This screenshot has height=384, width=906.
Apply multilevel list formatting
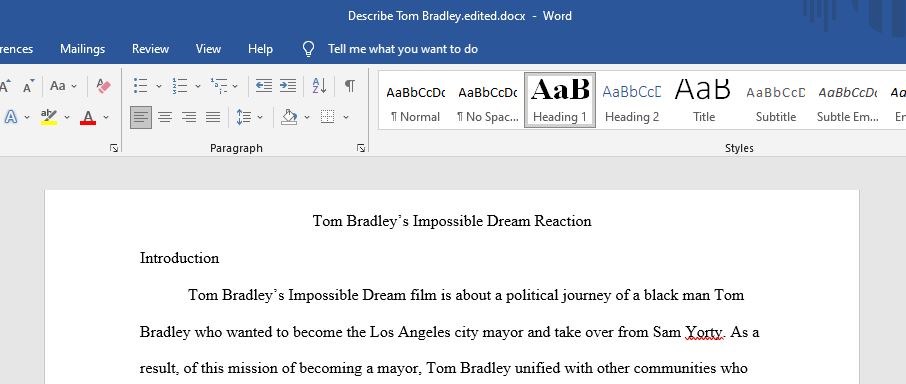click(x=219, y=86)
